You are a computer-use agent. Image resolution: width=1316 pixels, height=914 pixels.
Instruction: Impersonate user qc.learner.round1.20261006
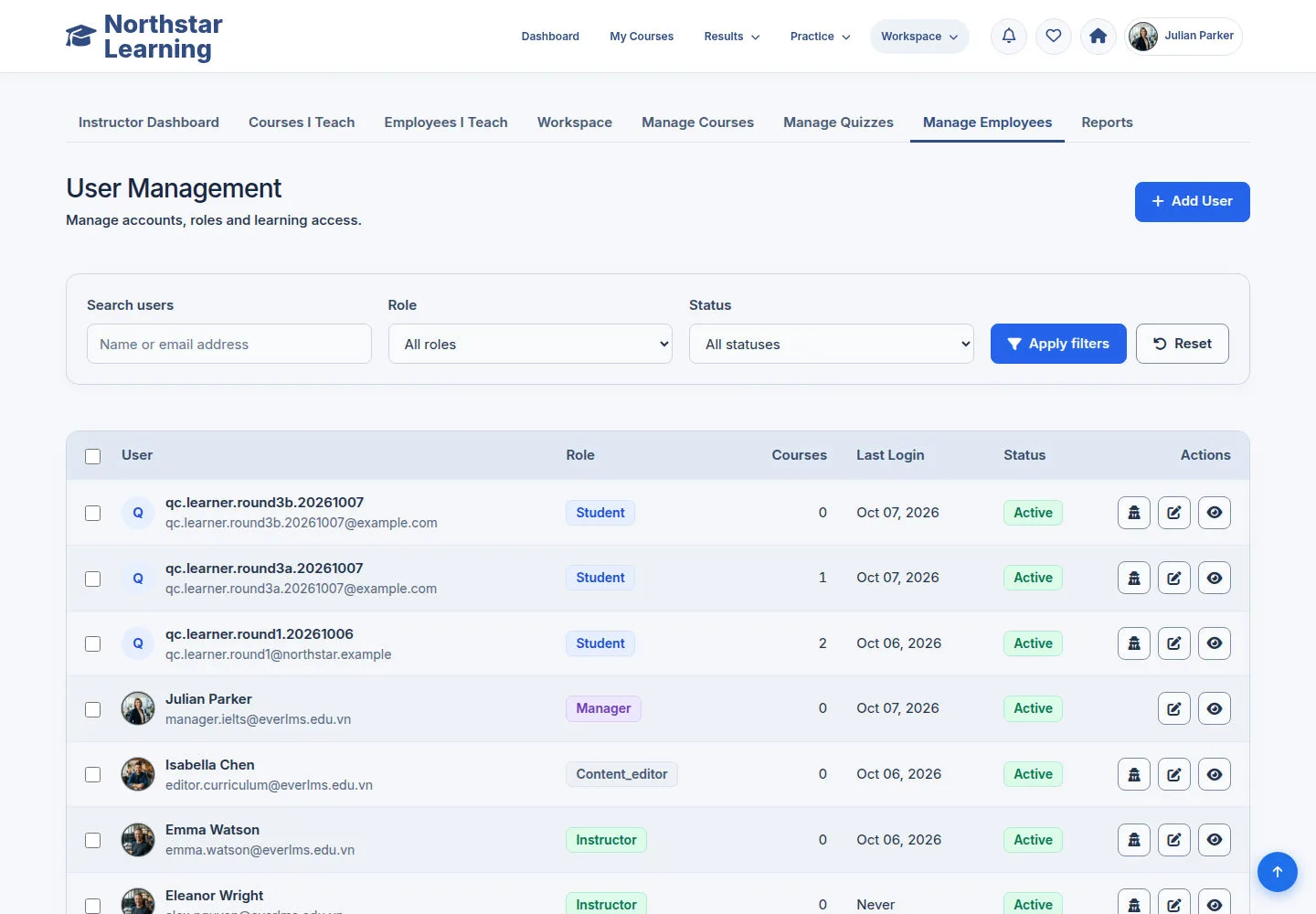1134,643
